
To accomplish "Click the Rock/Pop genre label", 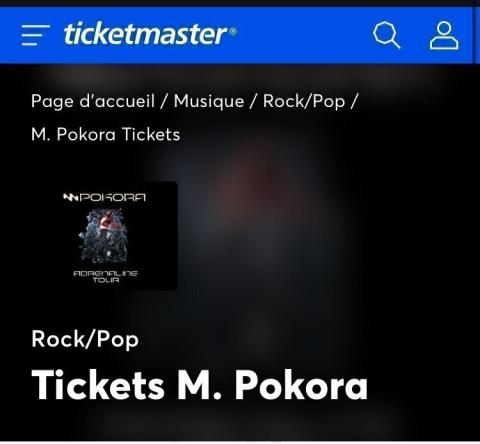I will click(85, 339).
